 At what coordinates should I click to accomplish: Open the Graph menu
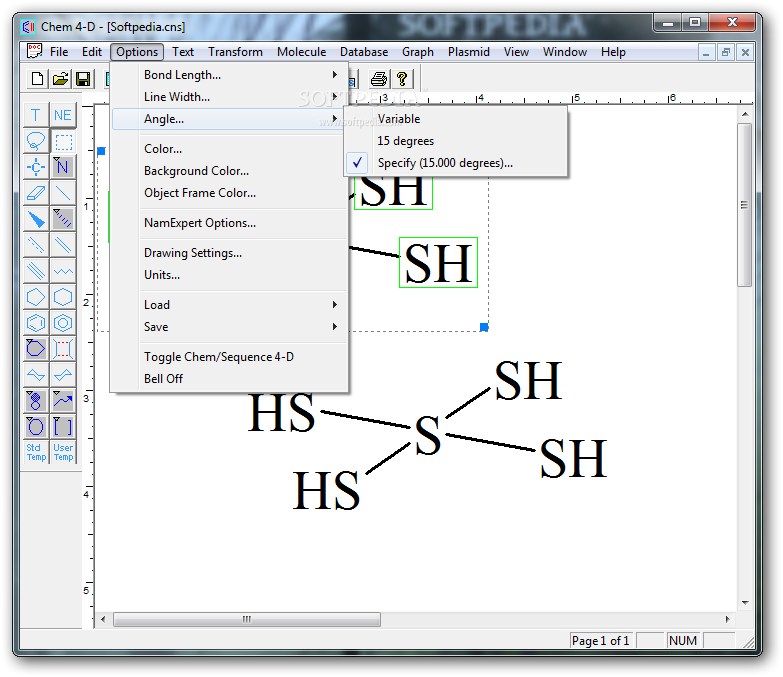coord(418,52)
